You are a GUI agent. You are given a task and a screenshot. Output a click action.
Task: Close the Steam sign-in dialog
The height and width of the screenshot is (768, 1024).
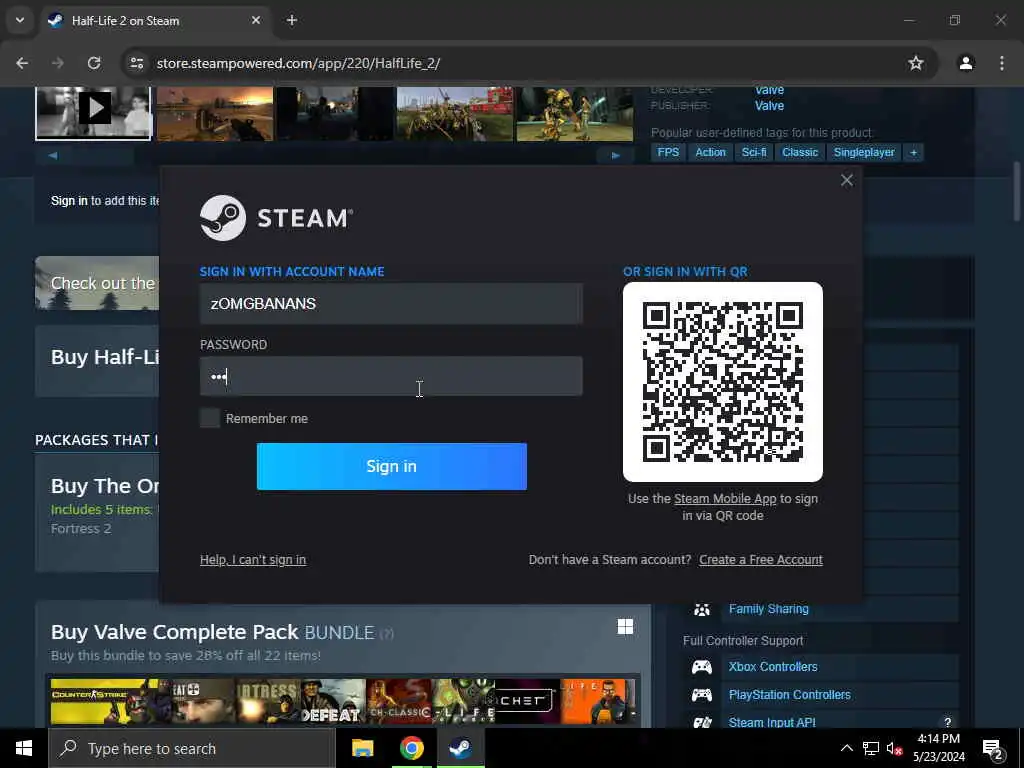click(846, 180)
